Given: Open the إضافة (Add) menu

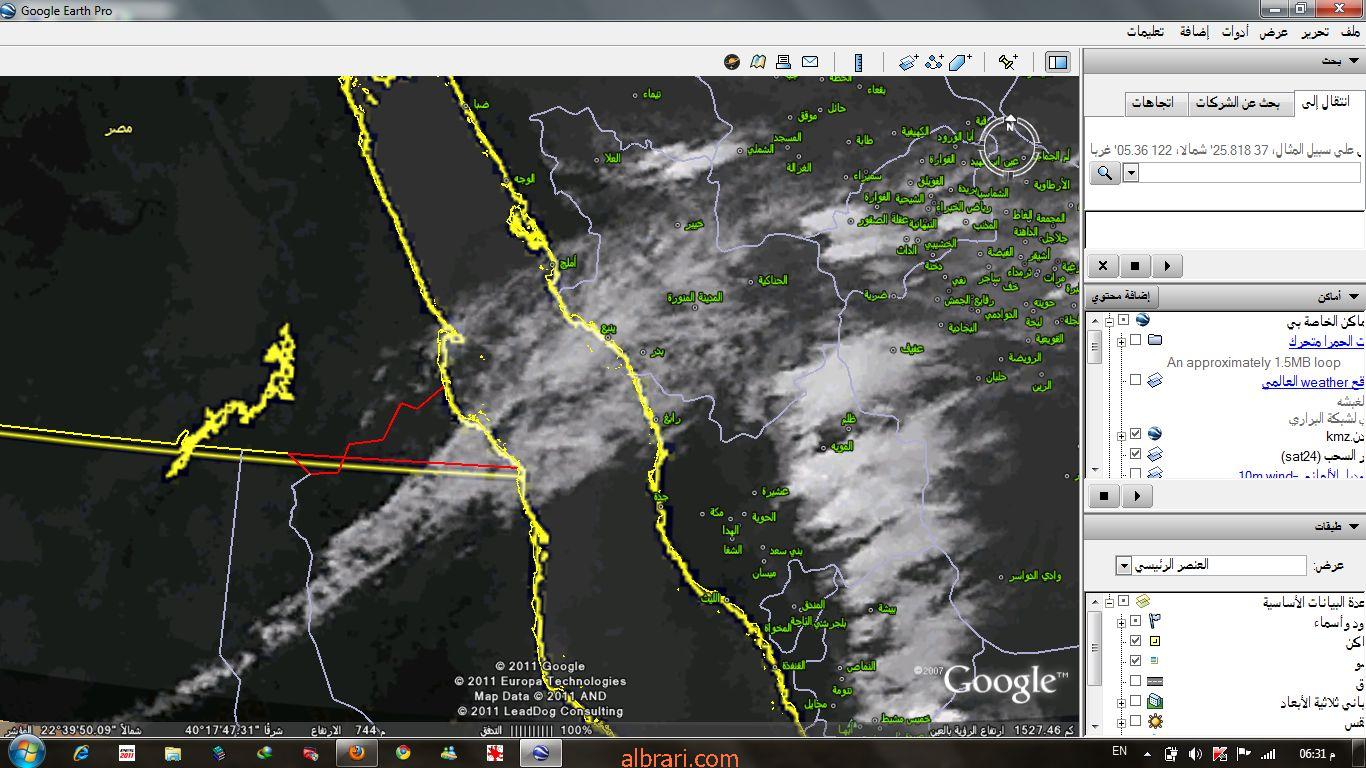Looking at the screenshot, I should click(1192, 32).
